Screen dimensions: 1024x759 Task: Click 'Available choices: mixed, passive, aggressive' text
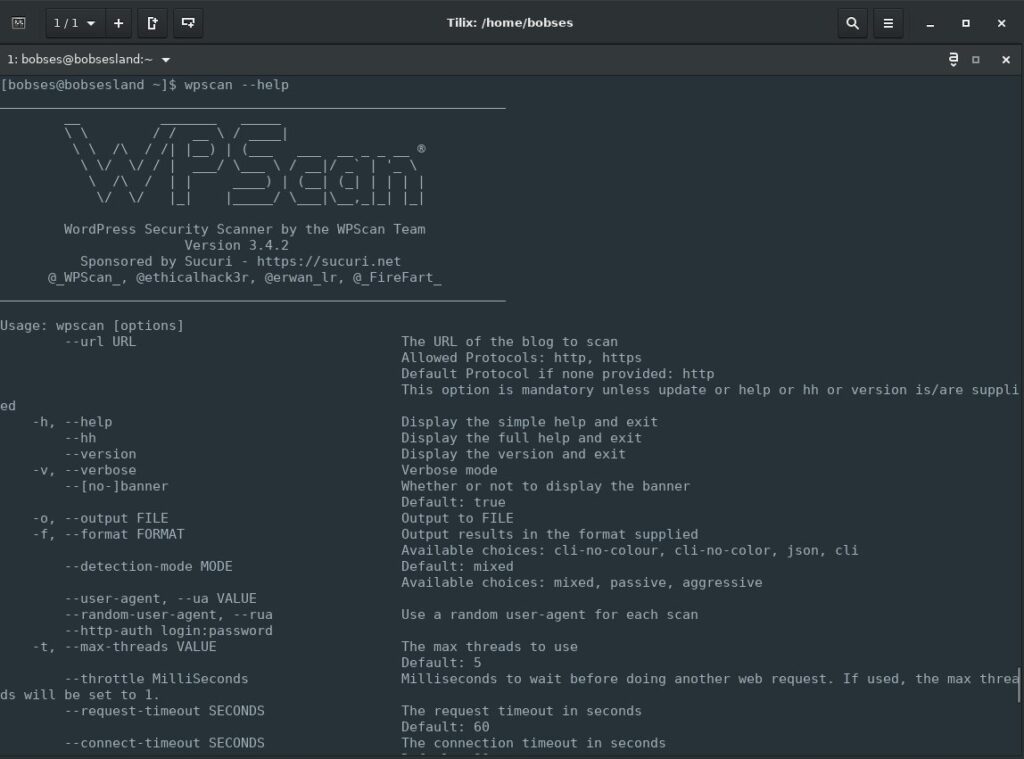tap(582, 583)
